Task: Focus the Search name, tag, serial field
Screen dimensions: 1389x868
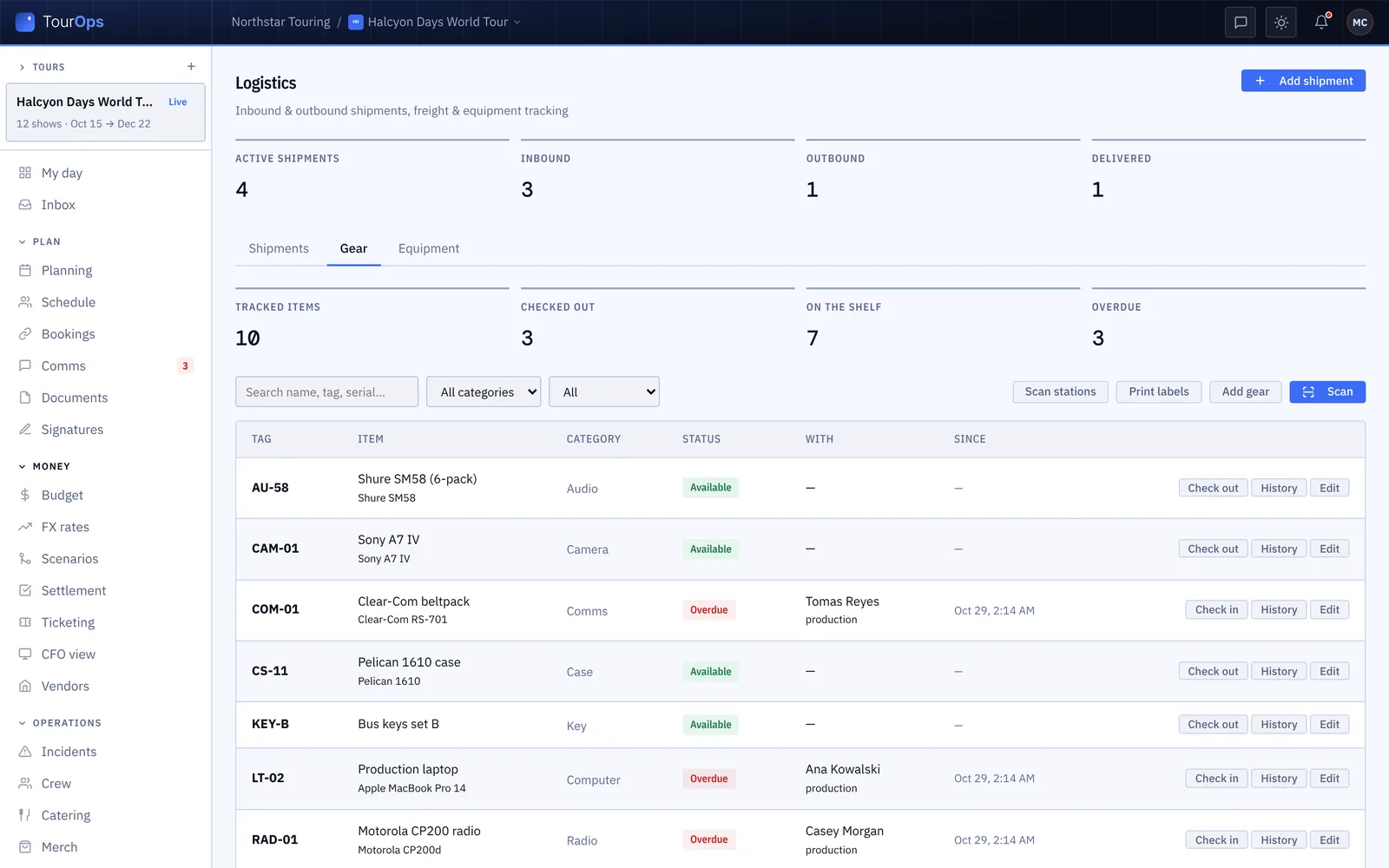Action: click(x=326, y=391)
